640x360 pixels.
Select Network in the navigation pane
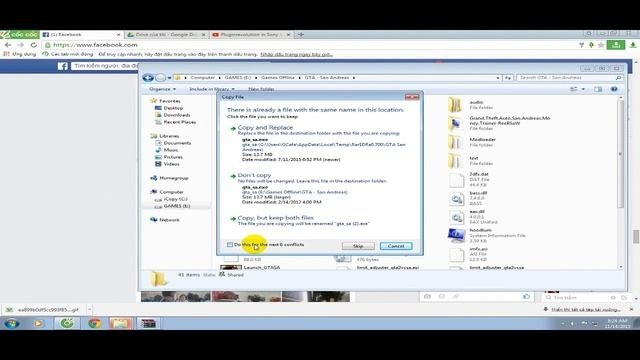coord(169,220)
